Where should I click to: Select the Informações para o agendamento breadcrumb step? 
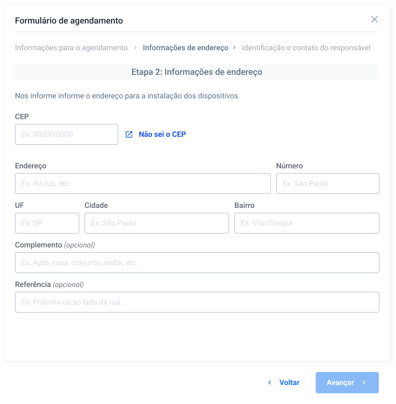click(x=71, y=48)
